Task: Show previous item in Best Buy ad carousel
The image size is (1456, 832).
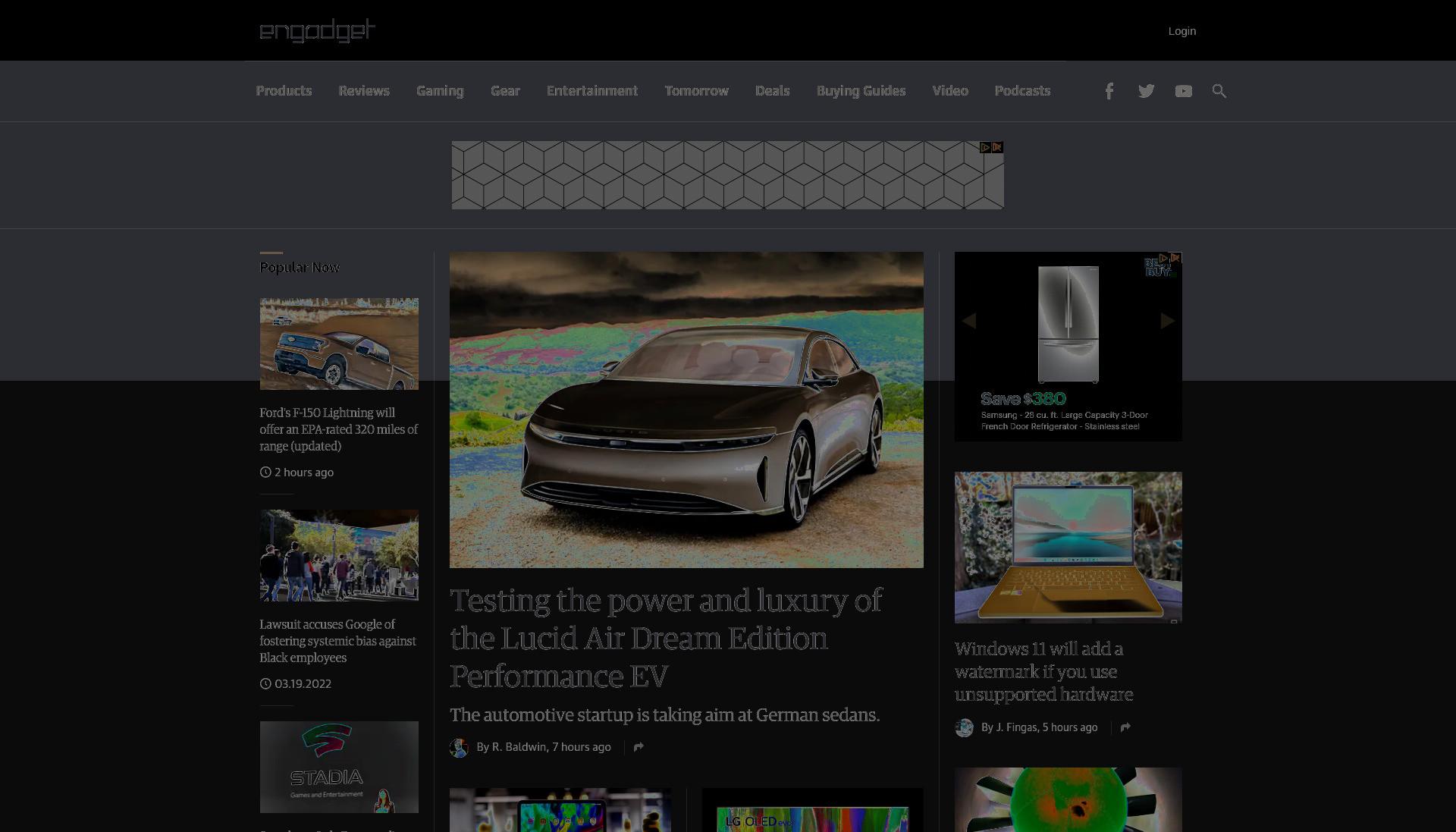Action: coord(969,321)
